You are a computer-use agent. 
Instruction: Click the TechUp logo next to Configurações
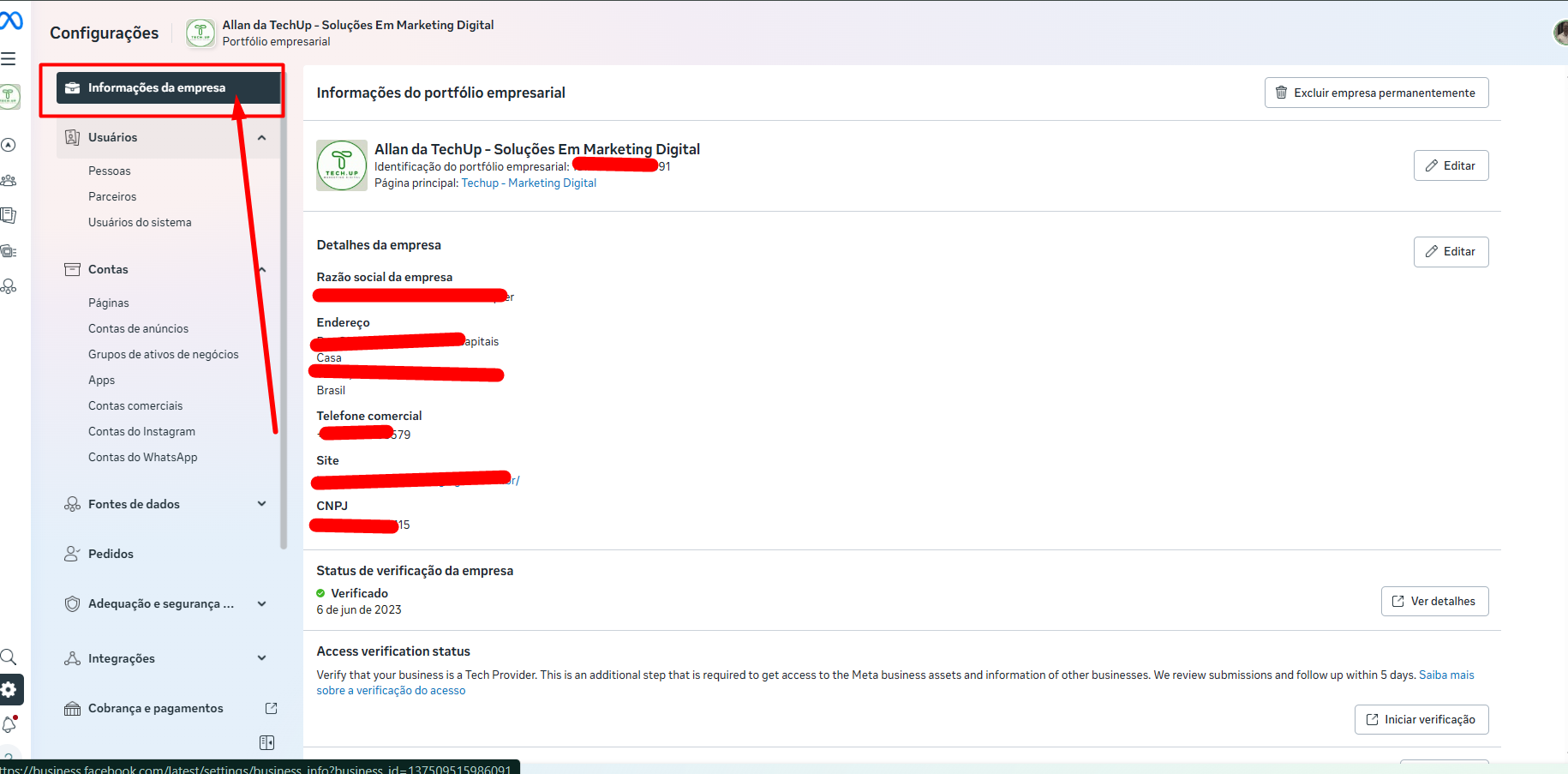200,33
